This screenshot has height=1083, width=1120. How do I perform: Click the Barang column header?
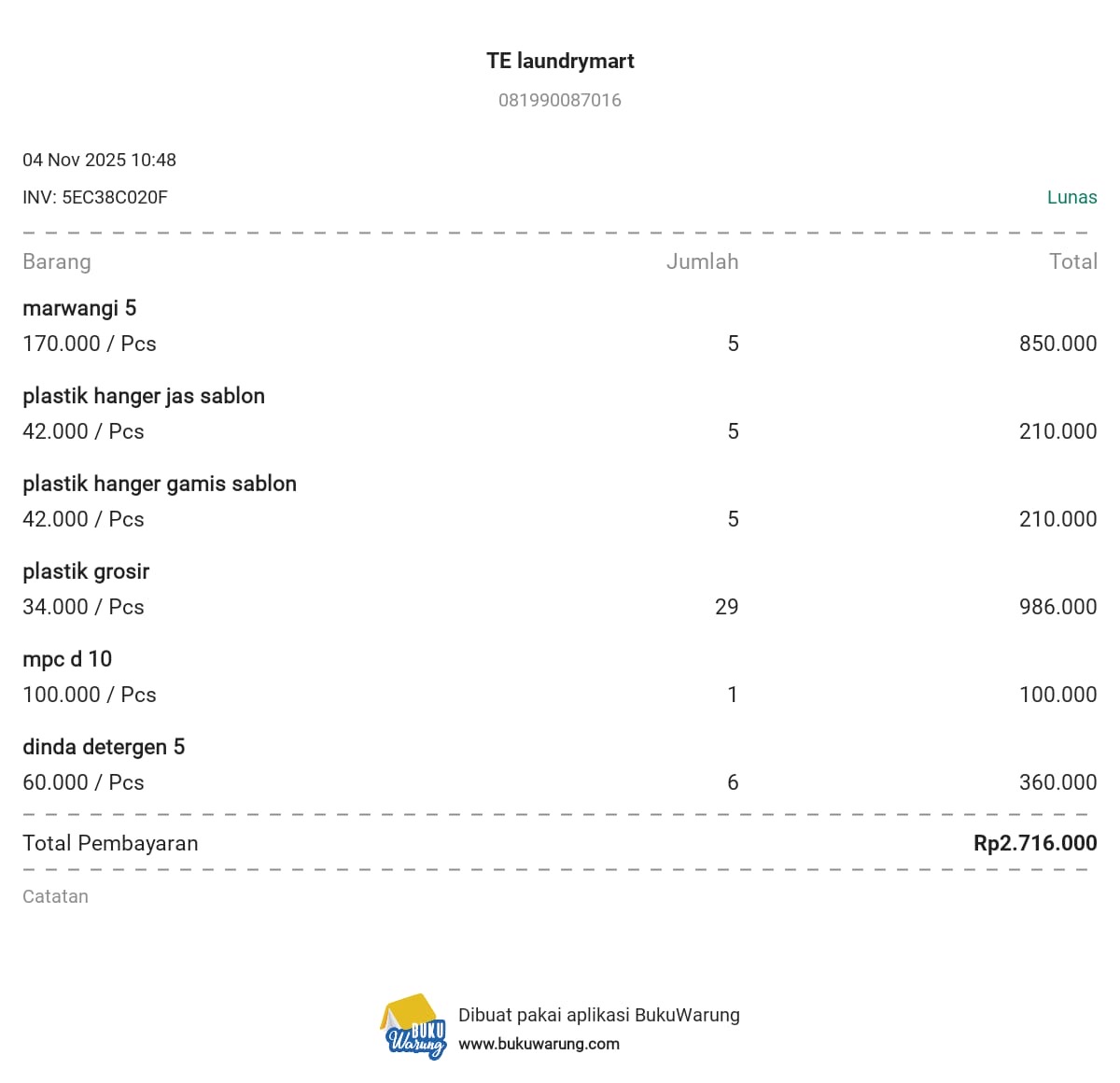pos(57,261)
